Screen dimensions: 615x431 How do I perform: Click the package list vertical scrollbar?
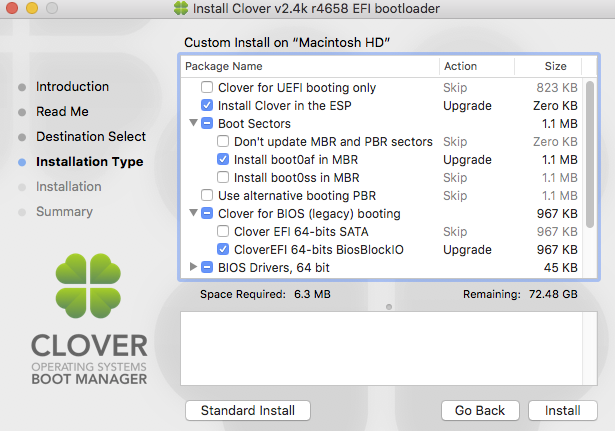click(590, 155)
